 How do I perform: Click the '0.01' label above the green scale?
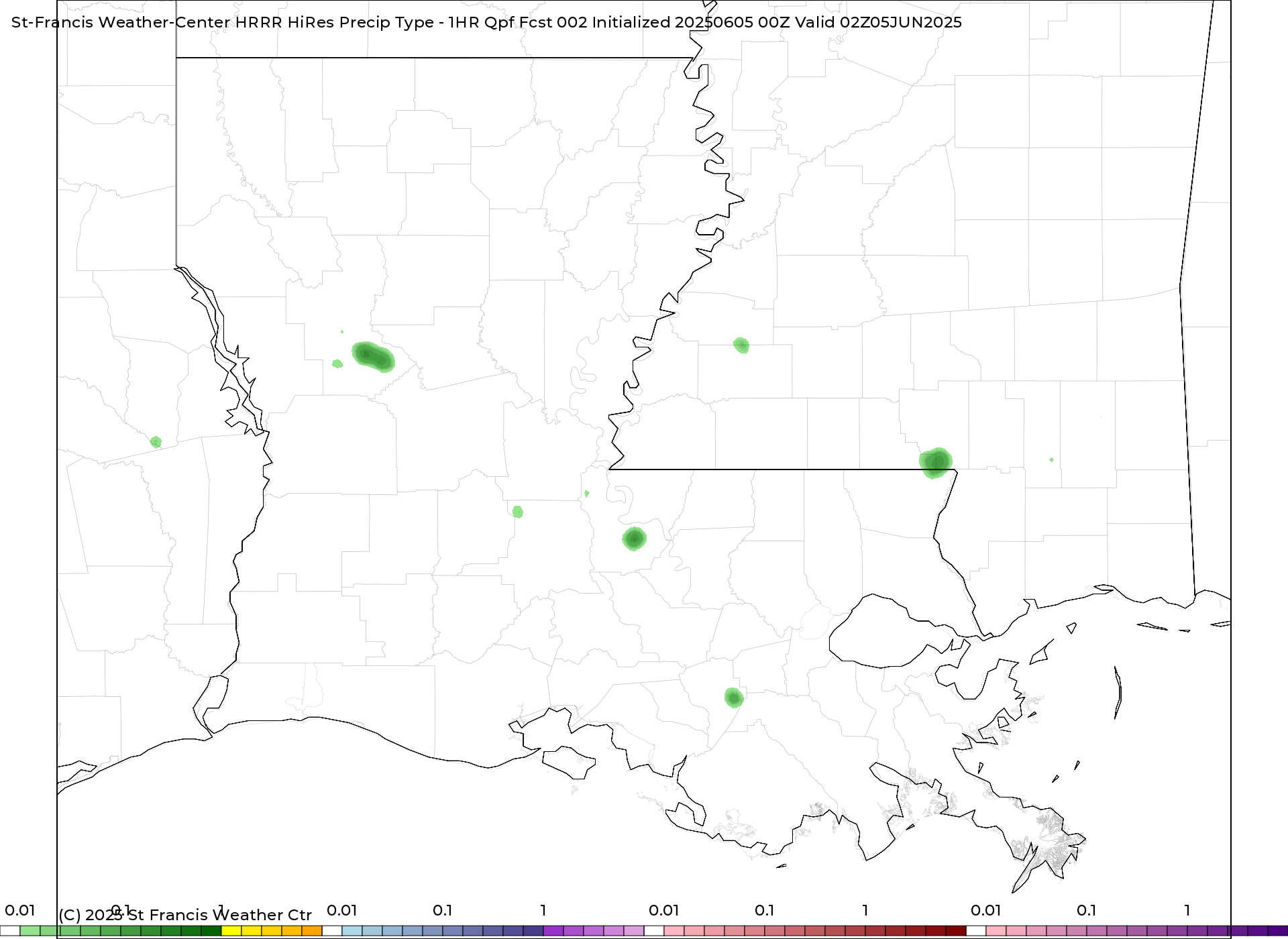[20, 910]
